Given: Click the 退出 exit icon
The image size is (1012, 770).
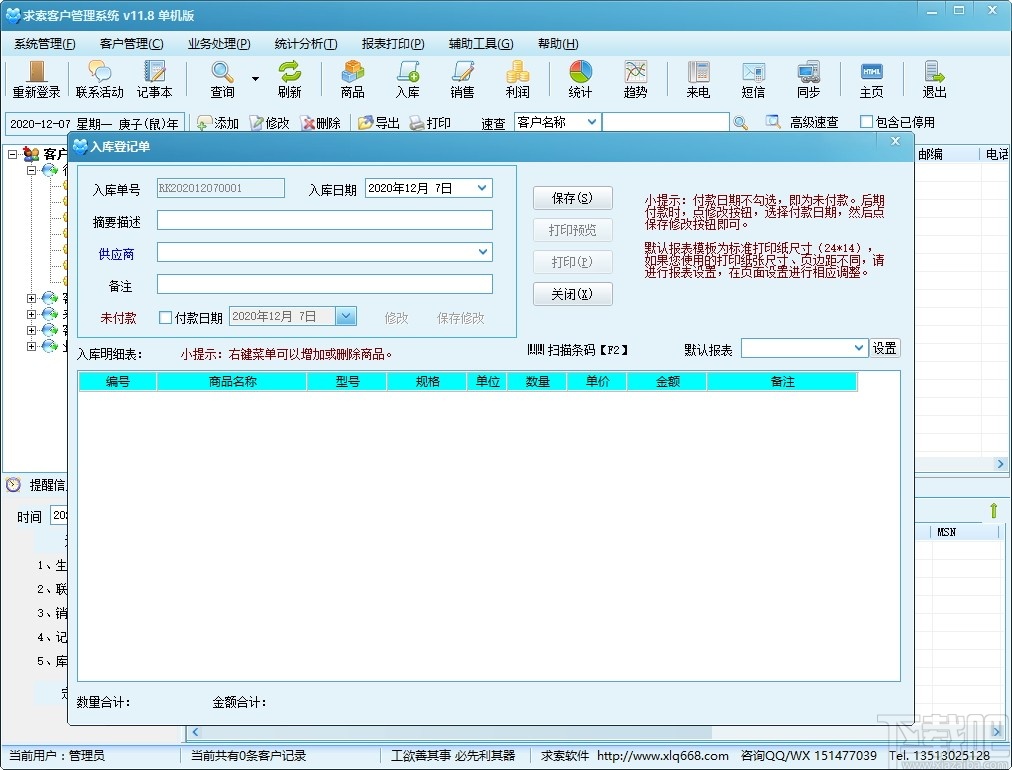Looking at the screenshot, I should point(934,79).
